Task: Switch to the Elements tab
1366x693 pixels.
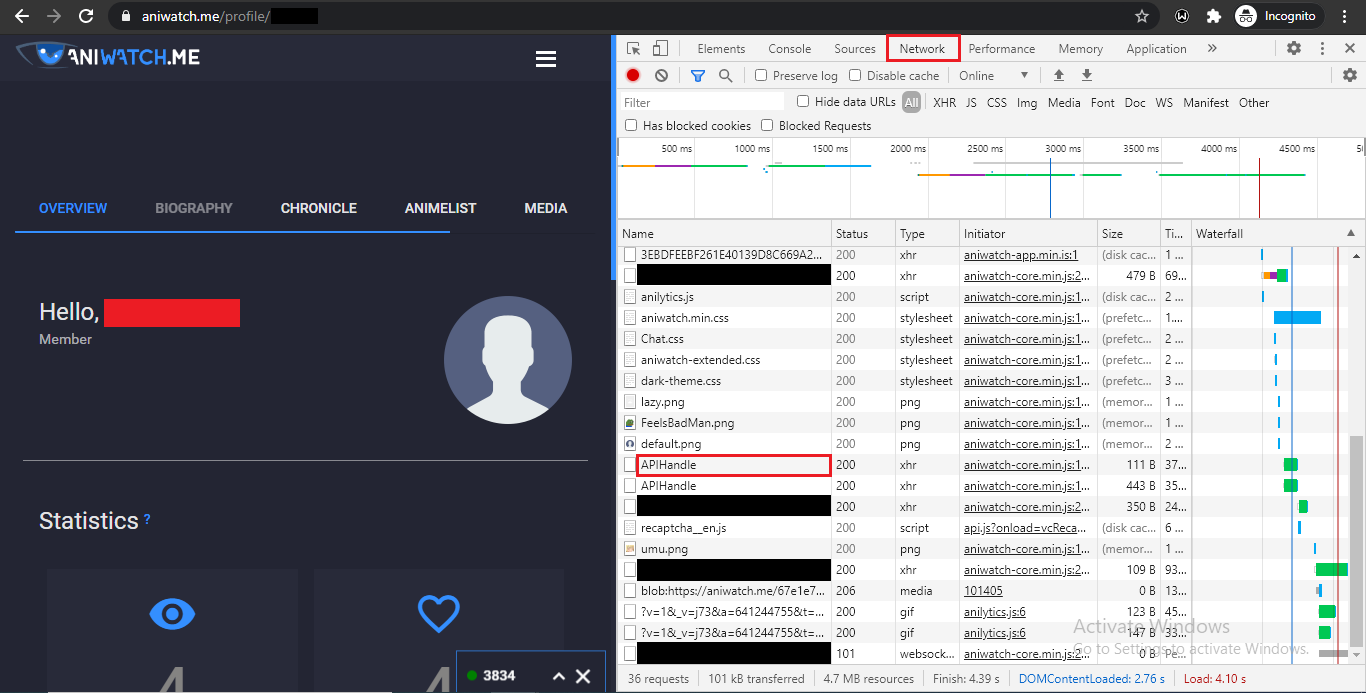Action: tap(721, 48)
